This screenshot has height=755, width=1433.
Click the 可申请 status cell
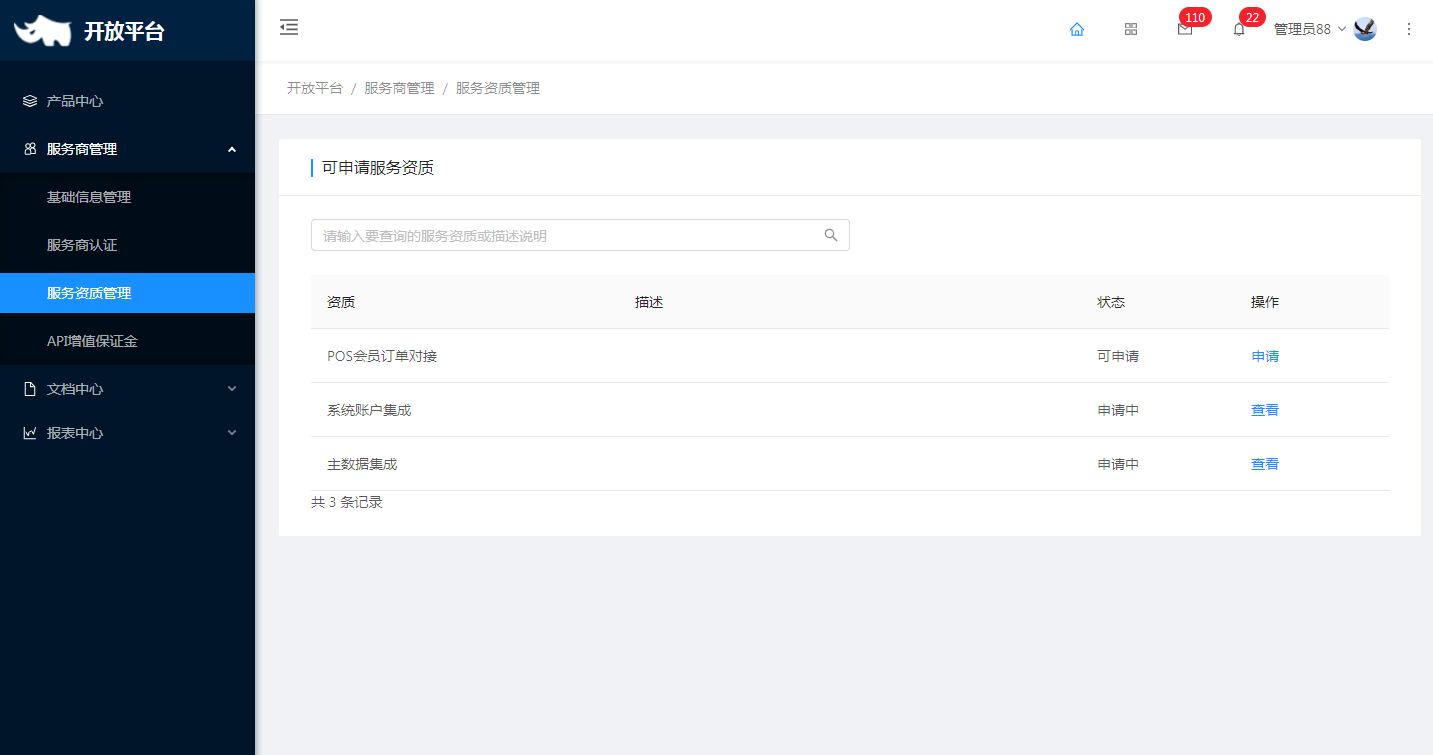click(x=1118, y=356)
